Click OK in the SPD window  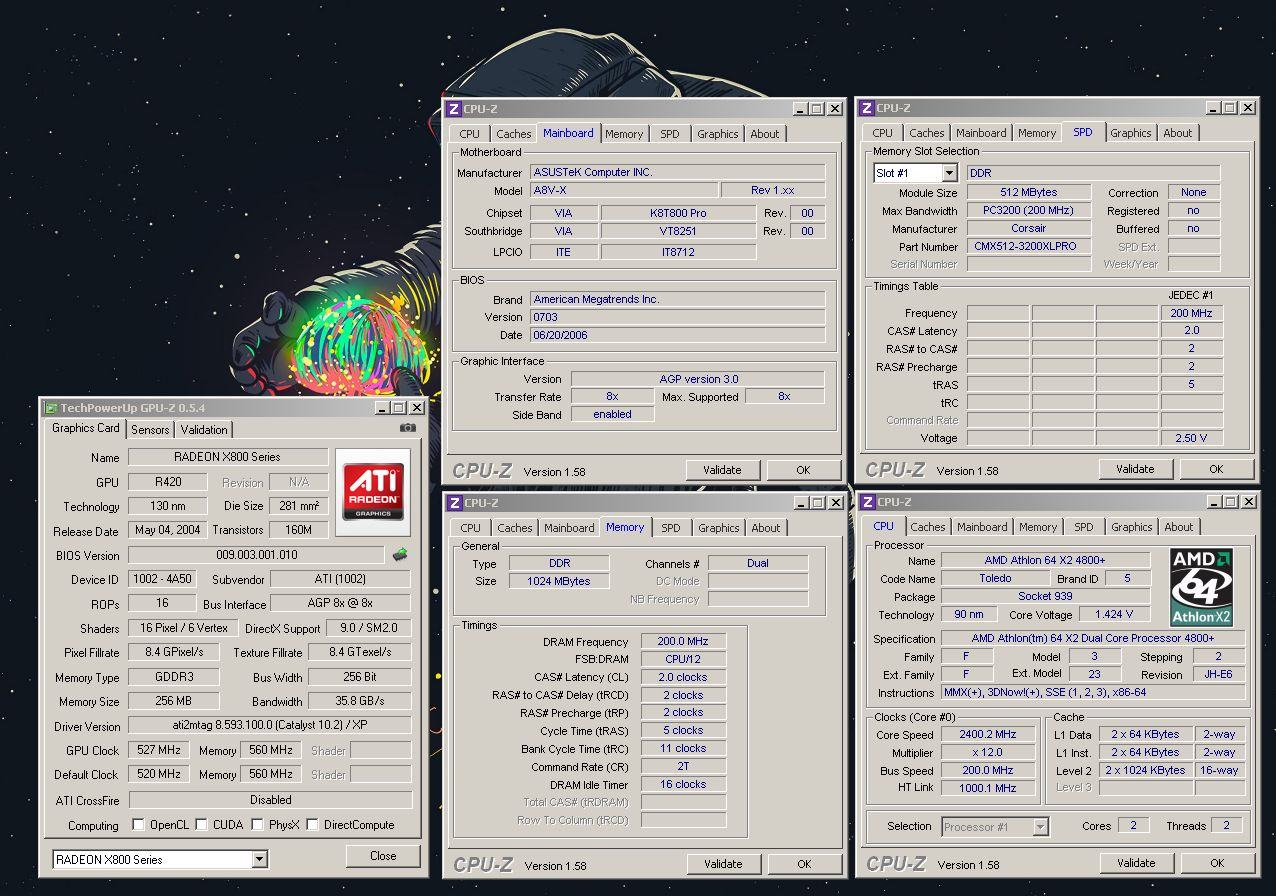pos(1216,469)
